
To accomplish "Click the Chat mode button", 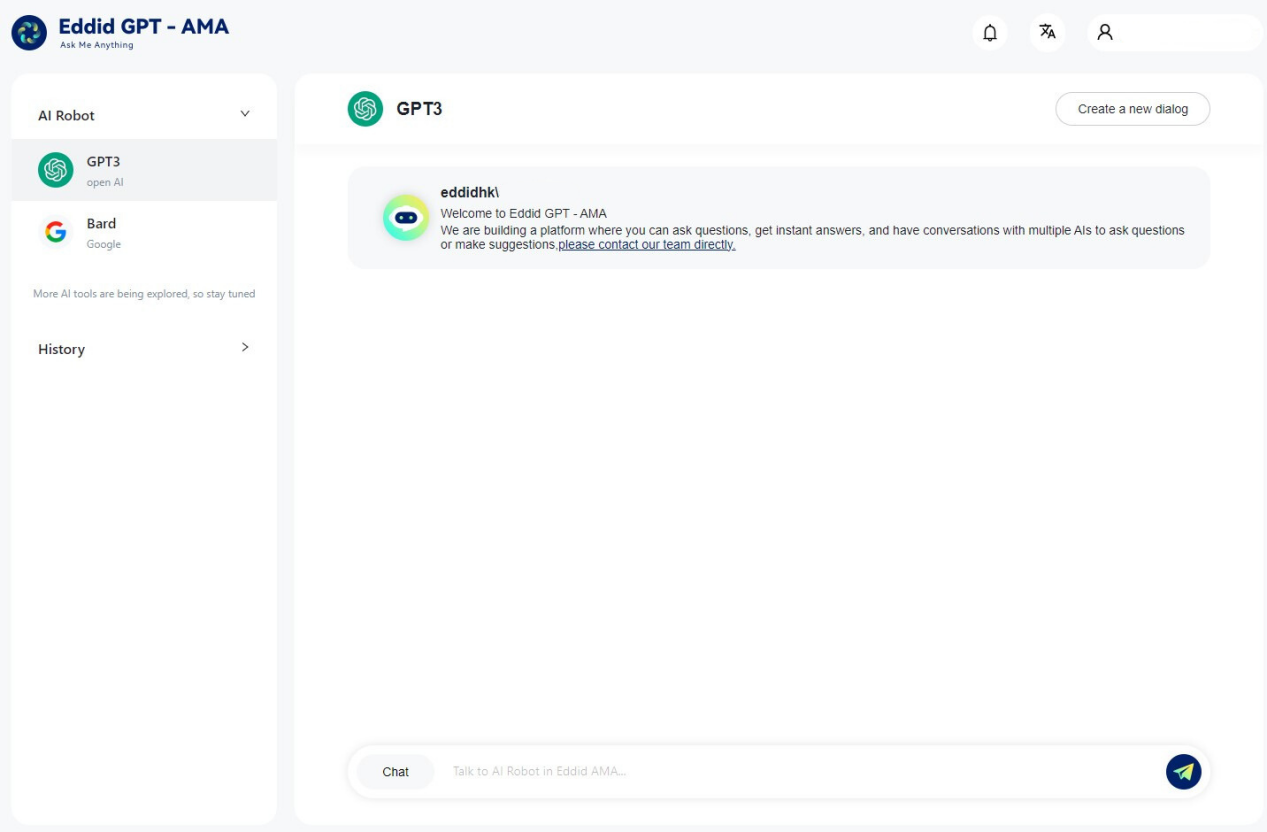I will click(x=396, y=772).
